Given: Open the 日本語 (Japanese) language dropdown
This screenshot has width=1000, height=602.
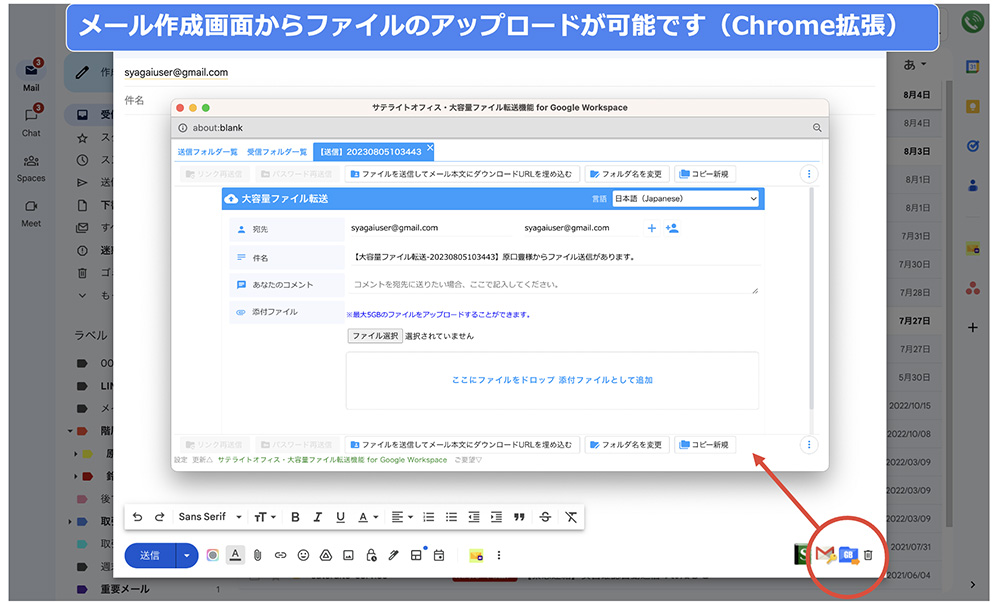Looking at the screenshot, I should coord(686,199).
